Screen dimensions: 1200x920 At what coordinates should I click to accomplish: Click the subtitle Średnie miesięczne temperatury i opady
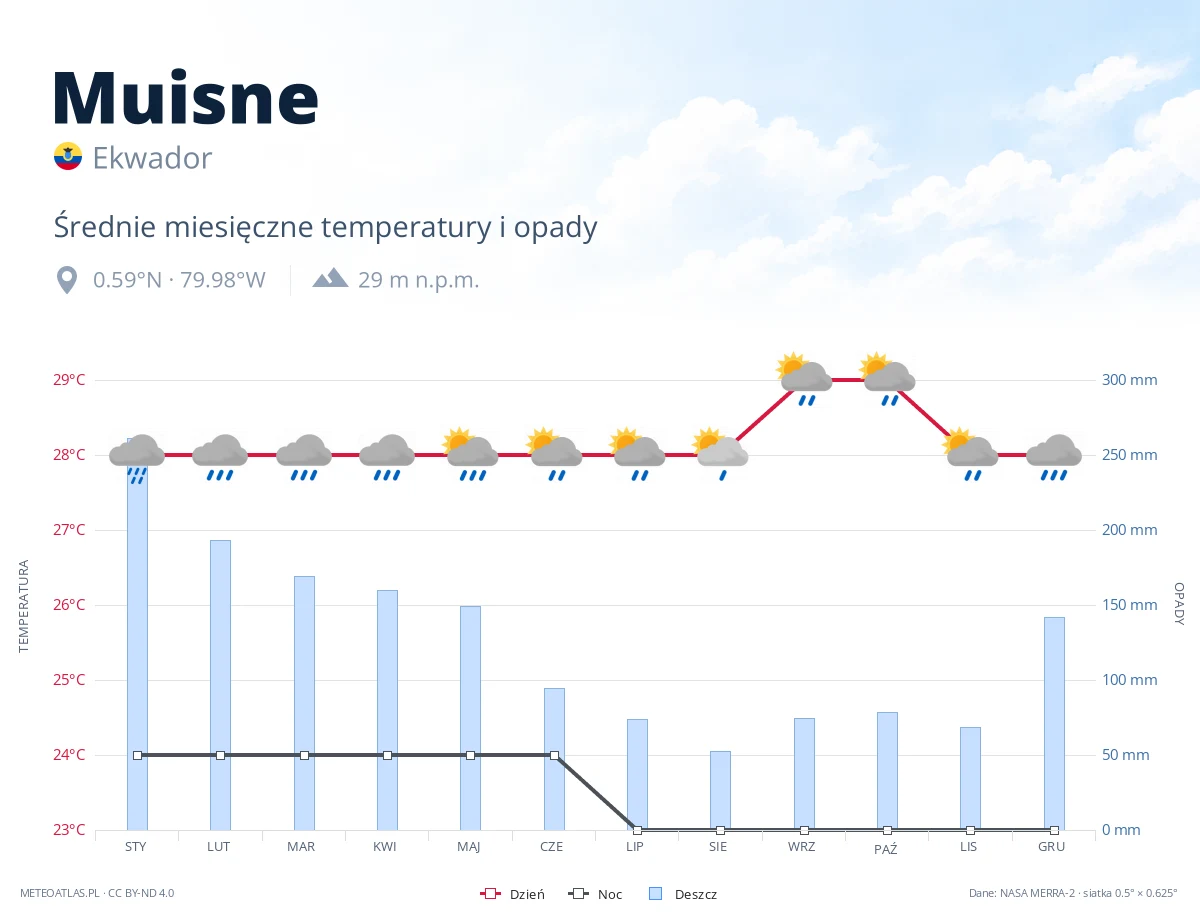325,227
